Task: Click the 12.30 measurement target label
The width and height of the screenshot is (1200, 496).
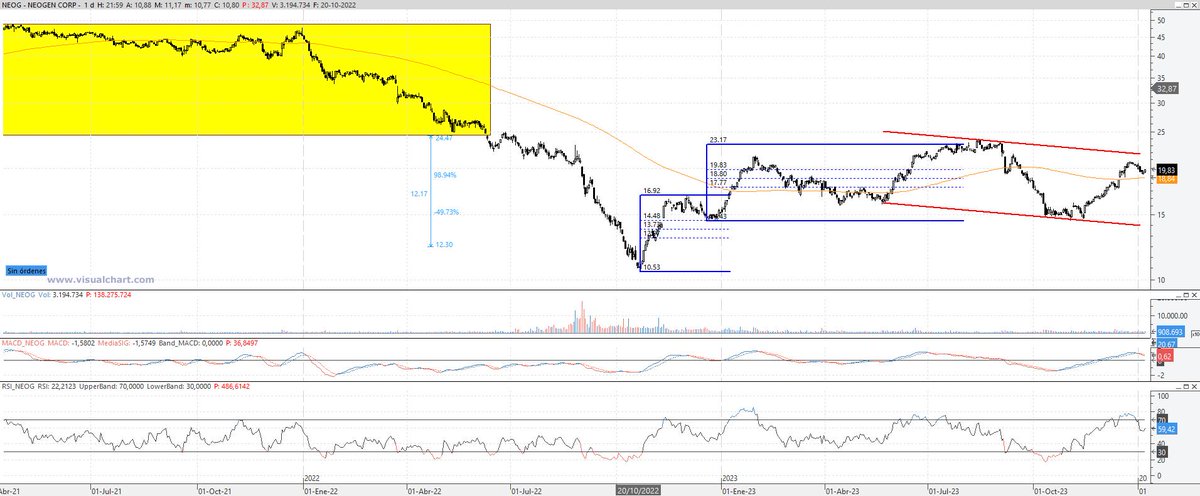Action: point(445,245)
